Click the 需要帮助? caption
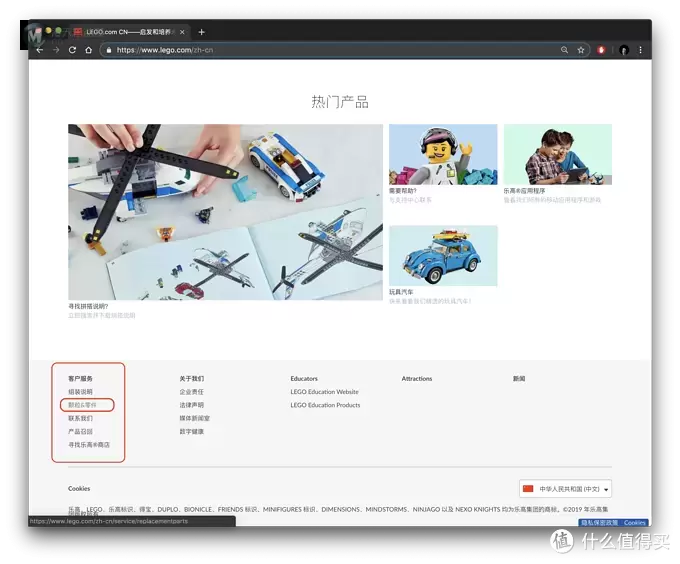 tap(403, 191)
